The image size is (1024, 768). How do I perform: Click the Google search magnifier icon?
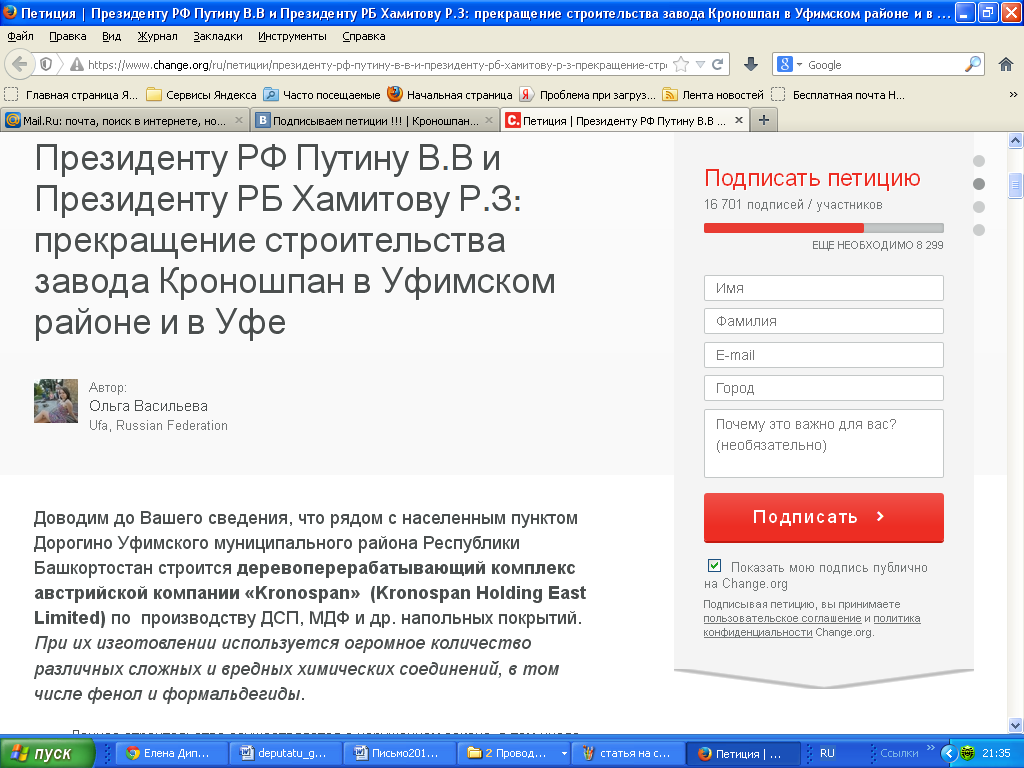pyautogui.click(x=972, y=64)
